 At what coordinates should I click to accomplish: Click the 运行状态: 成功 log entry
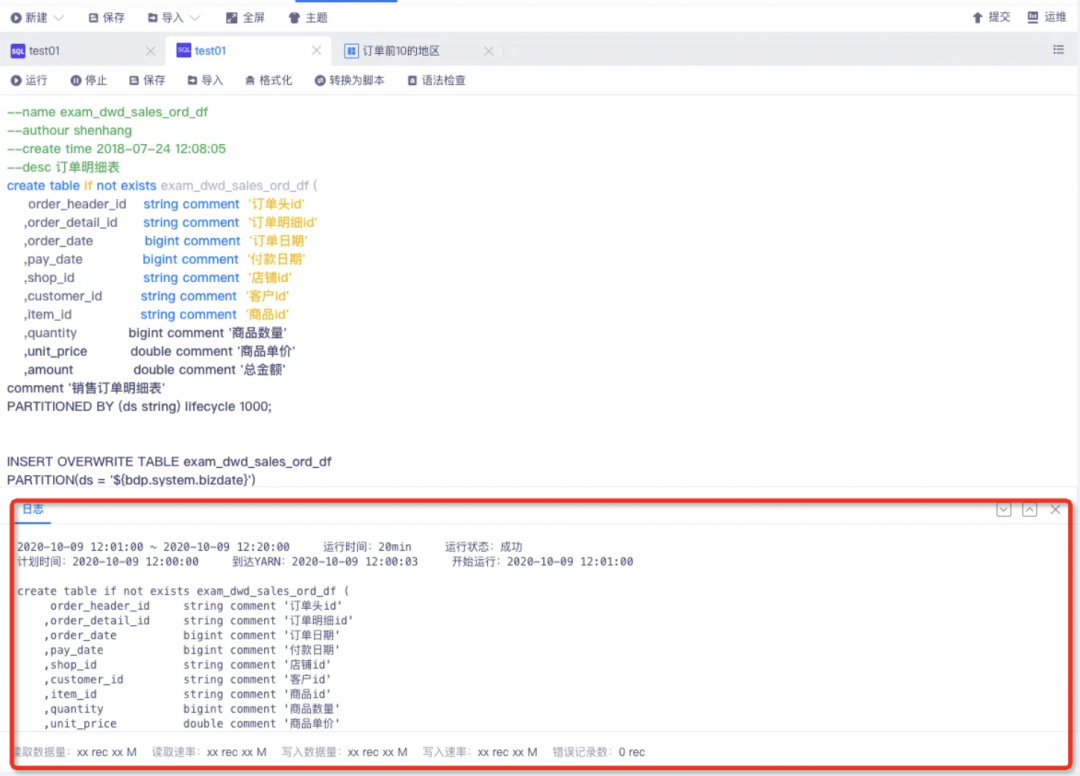pyautogui.click(x=484, y=547)
